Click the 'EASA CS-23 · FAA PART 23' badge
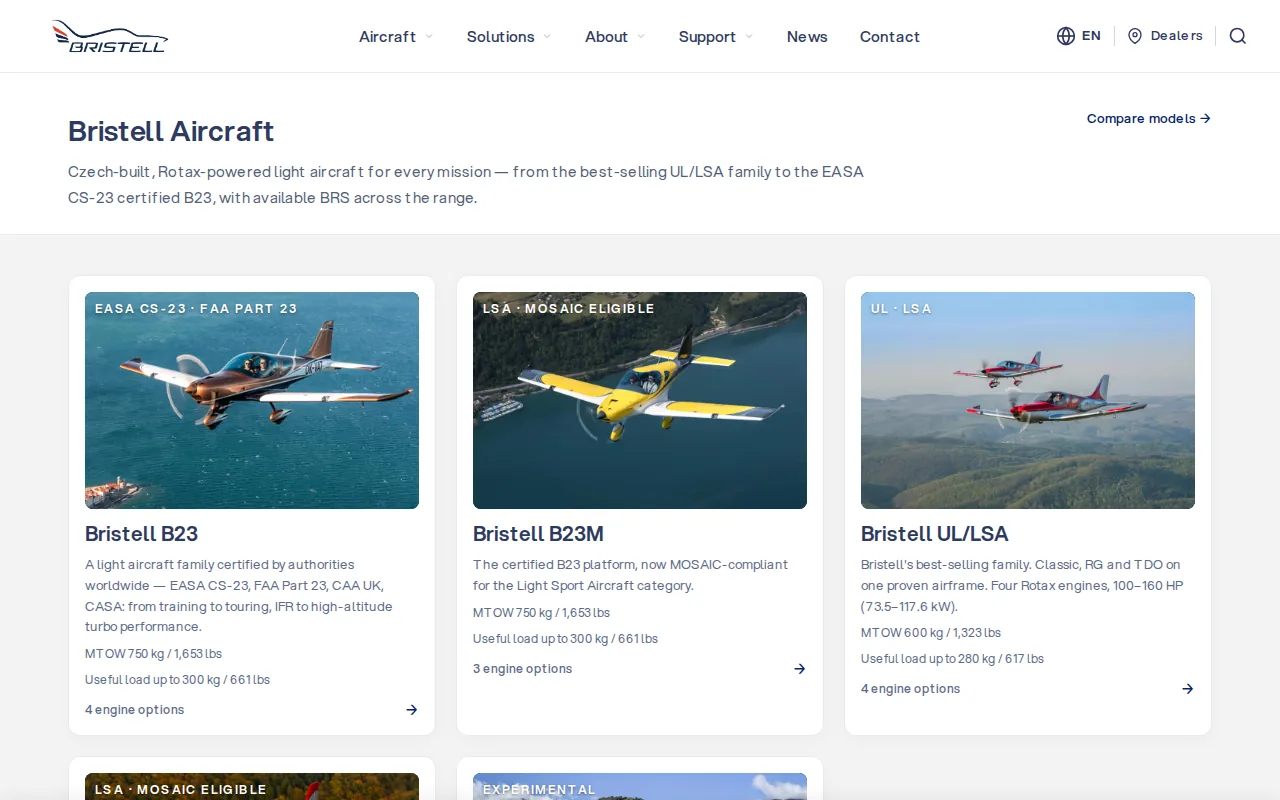This screenshot has height=800, width=1280. 196,309
